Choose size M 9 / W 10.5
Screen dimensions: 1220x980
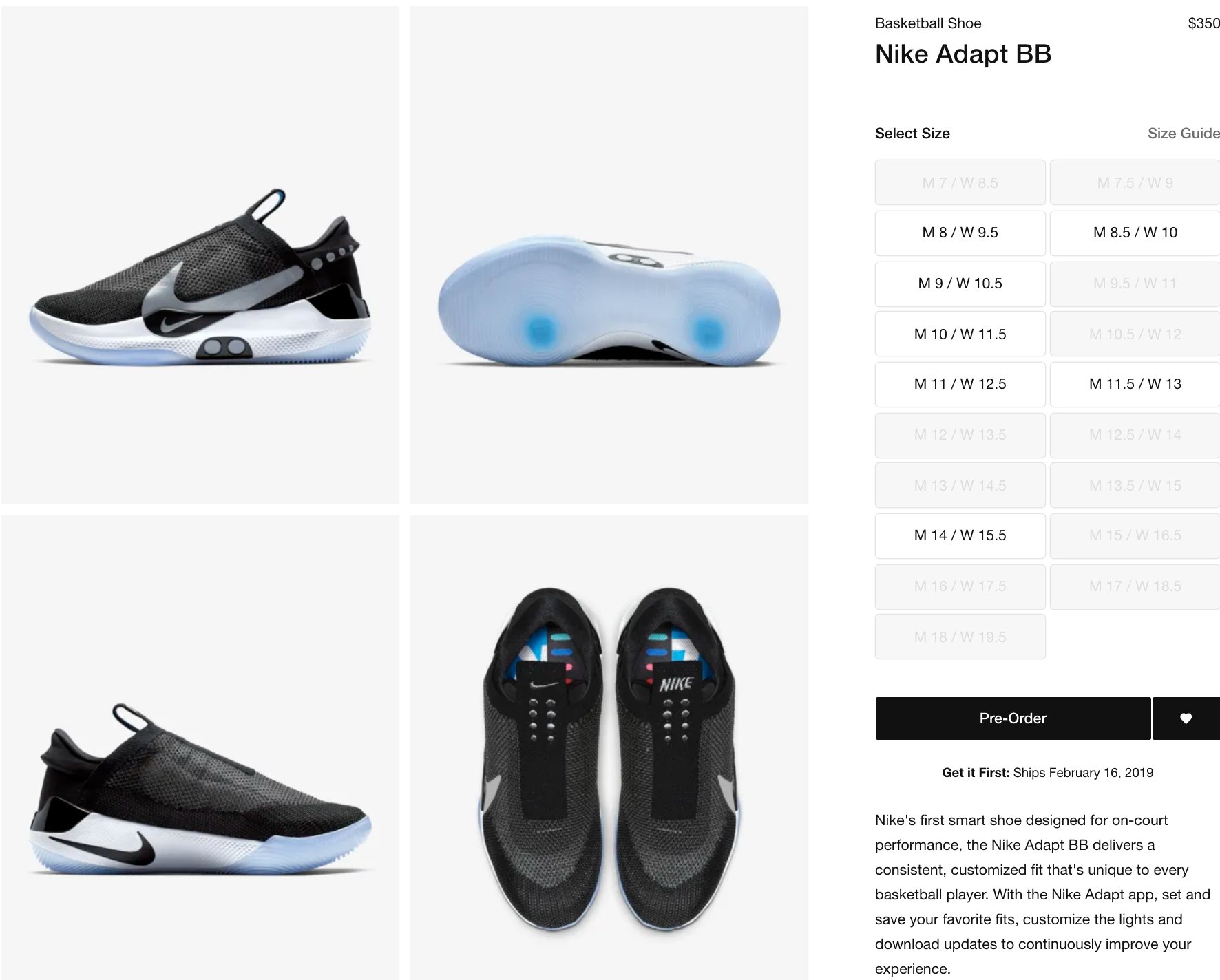click(x=960, y=284)
